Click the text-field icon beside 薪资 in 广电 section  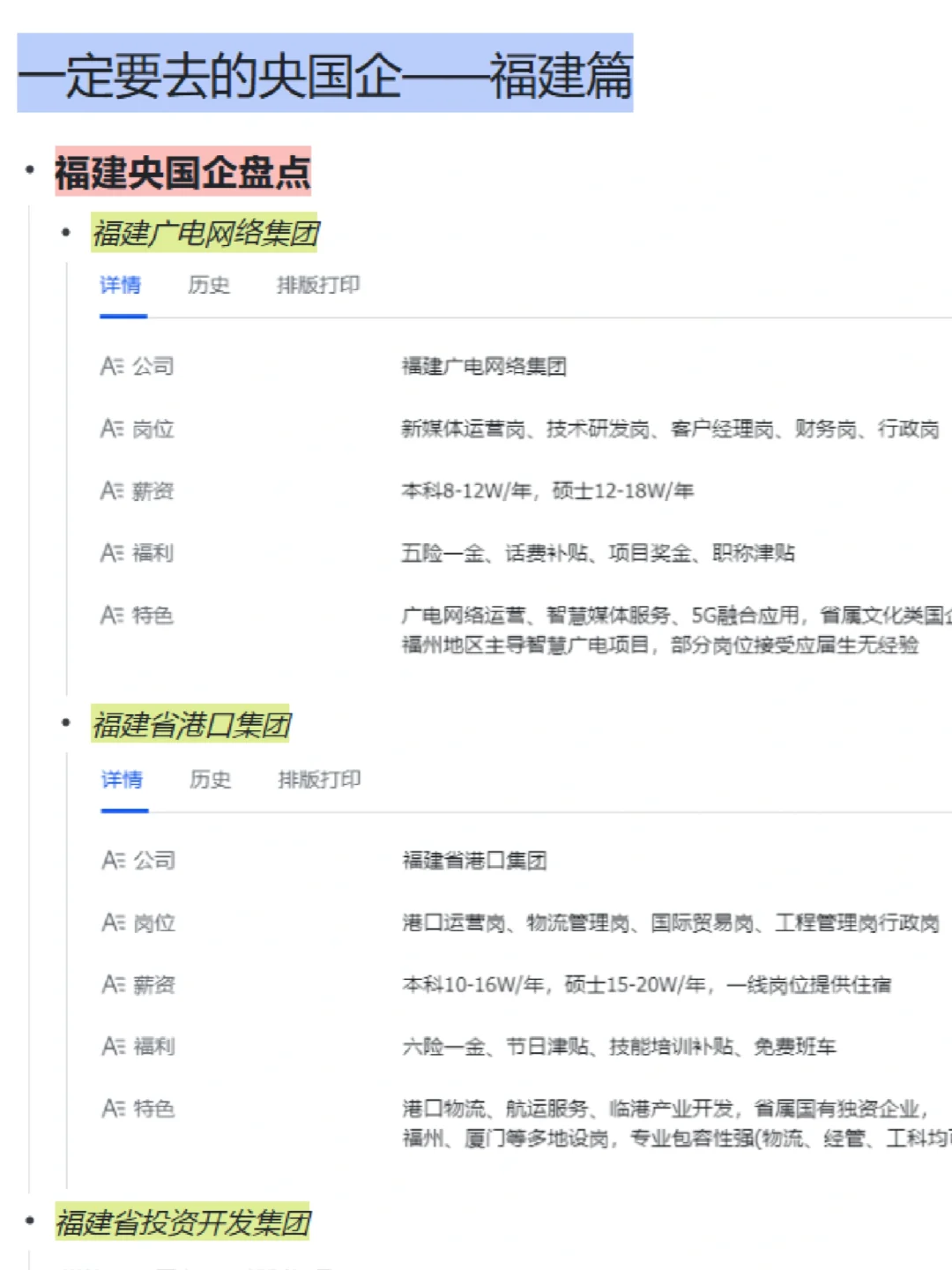click(112, 490)
